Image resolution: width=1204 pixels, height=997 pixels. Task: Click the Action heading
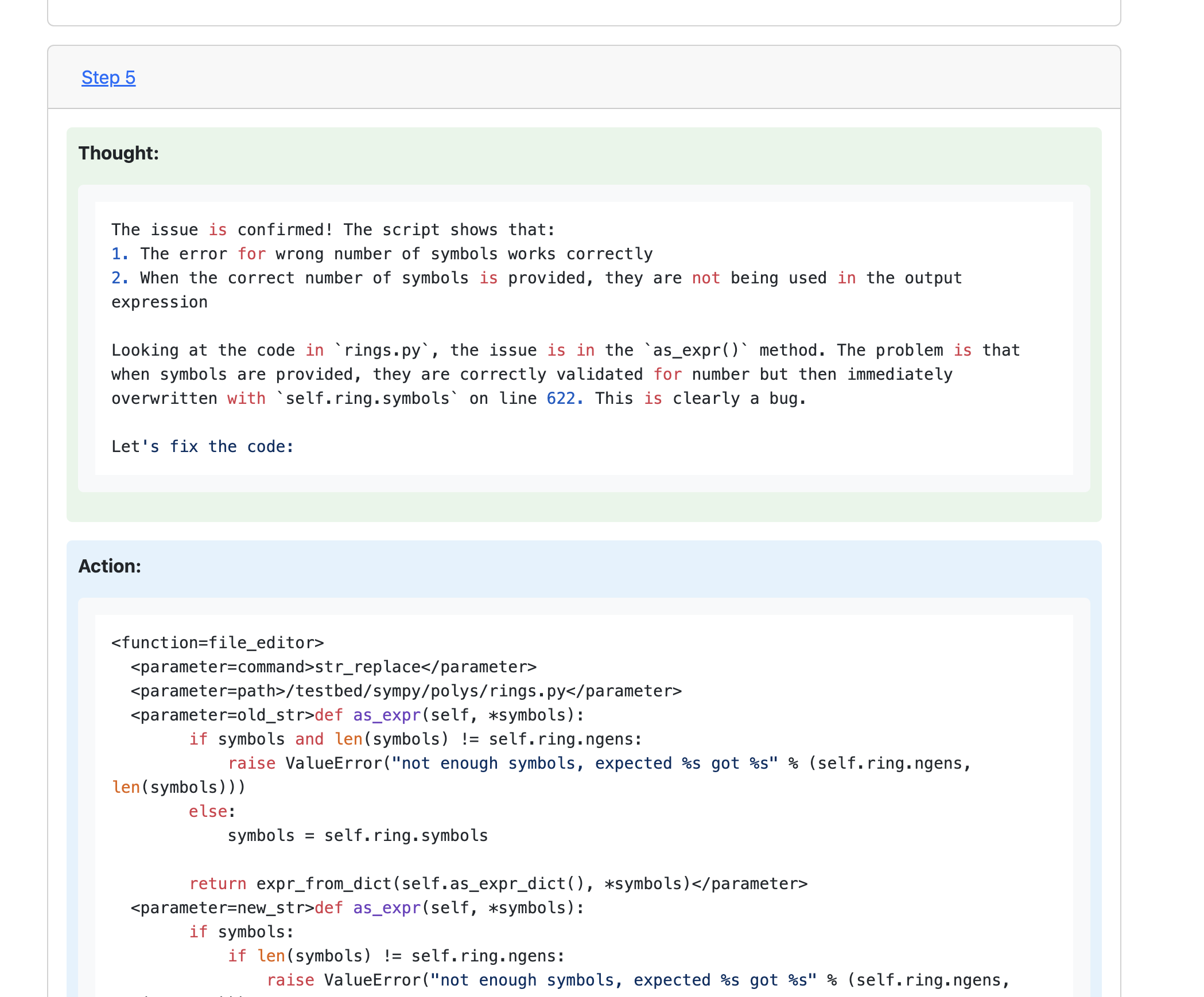tap(109, 566)
